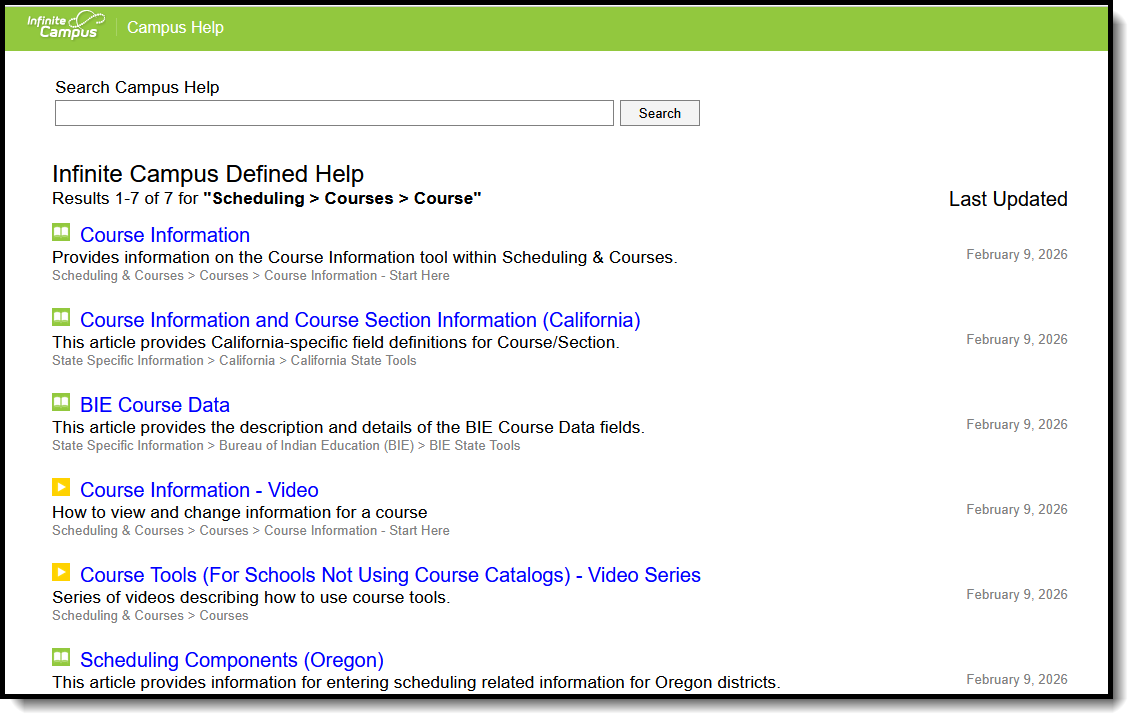Click the Campus Help header title

click(176, 28)
